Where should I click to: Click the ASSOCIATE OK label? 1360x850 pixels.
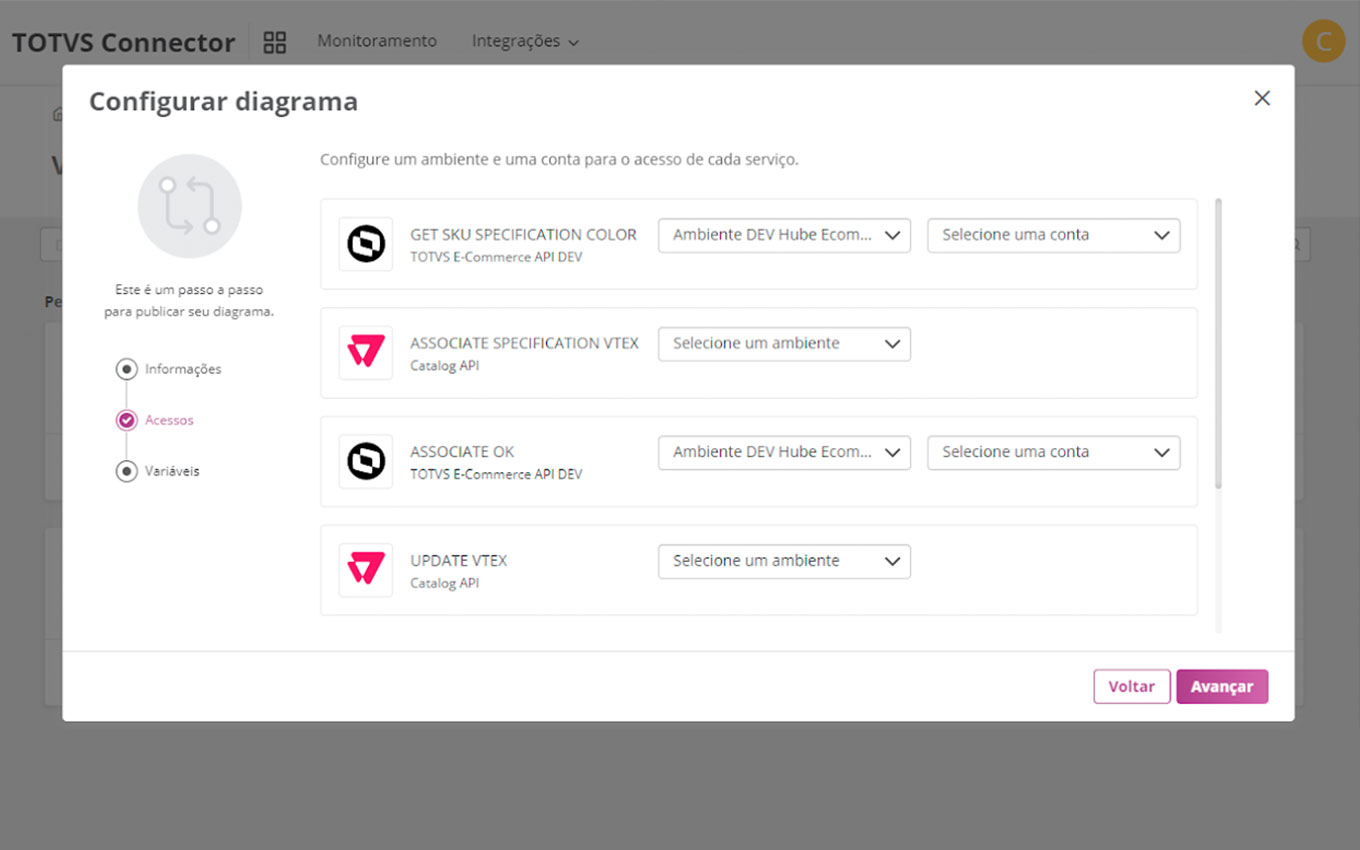click(x=462, y=451)
